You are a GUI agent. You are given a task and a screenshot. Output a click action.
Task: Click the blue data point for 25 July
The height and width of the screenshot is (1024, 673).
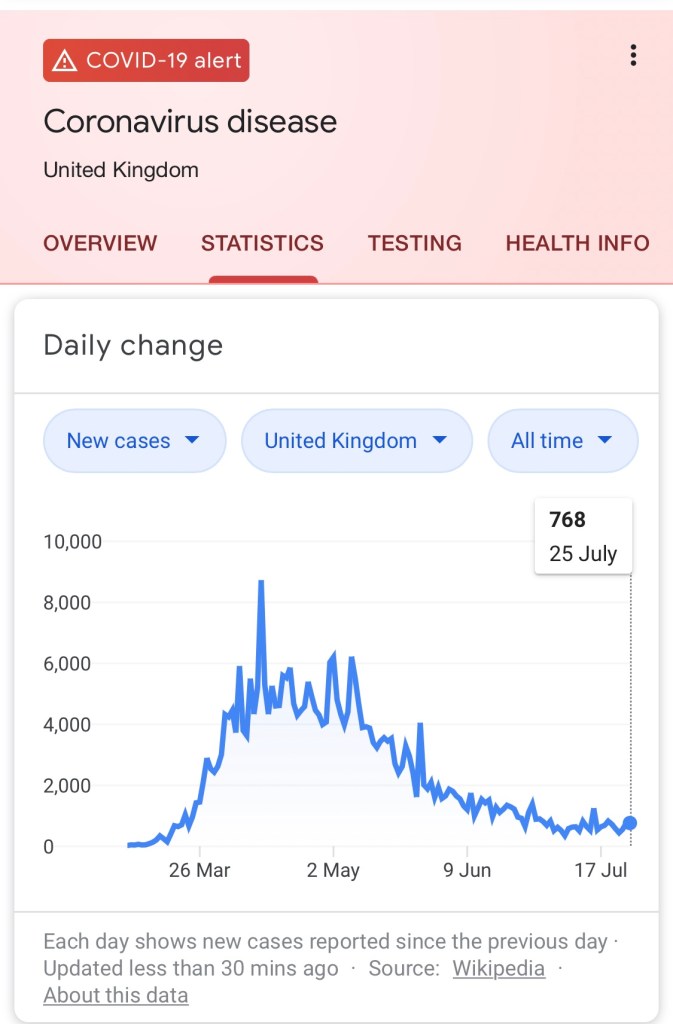click(x=629, y=823)
